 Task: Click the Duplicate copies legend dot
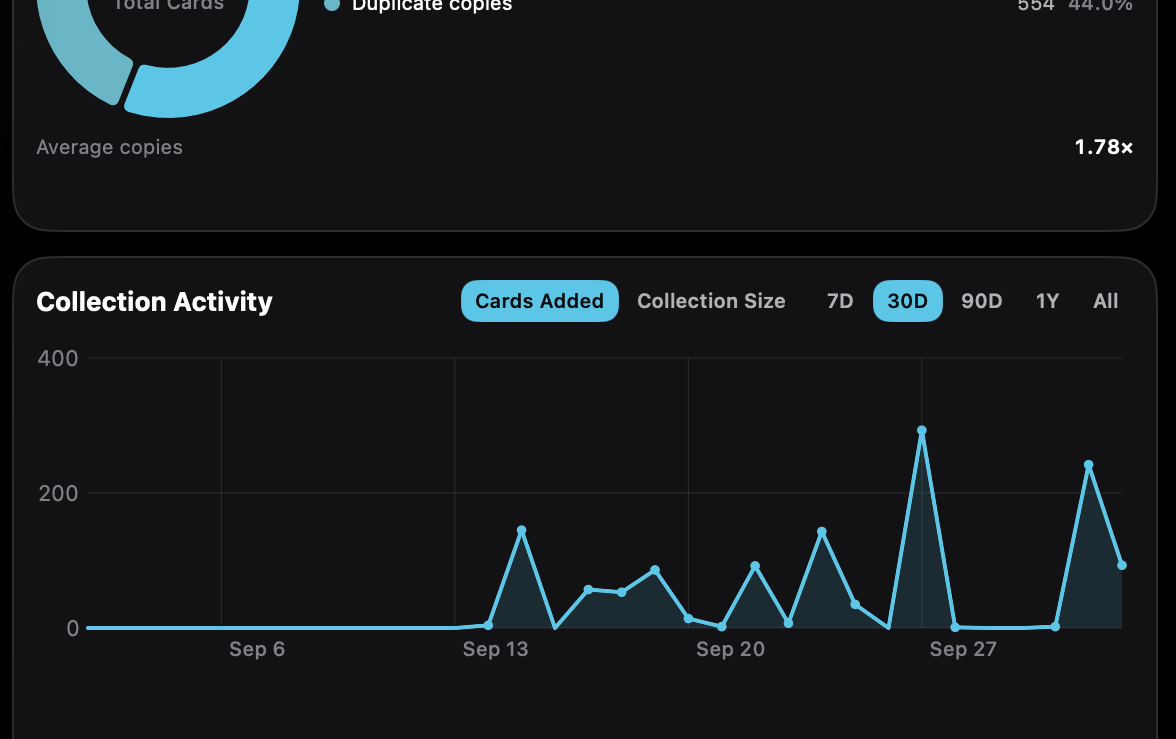[x=332, y=5]
